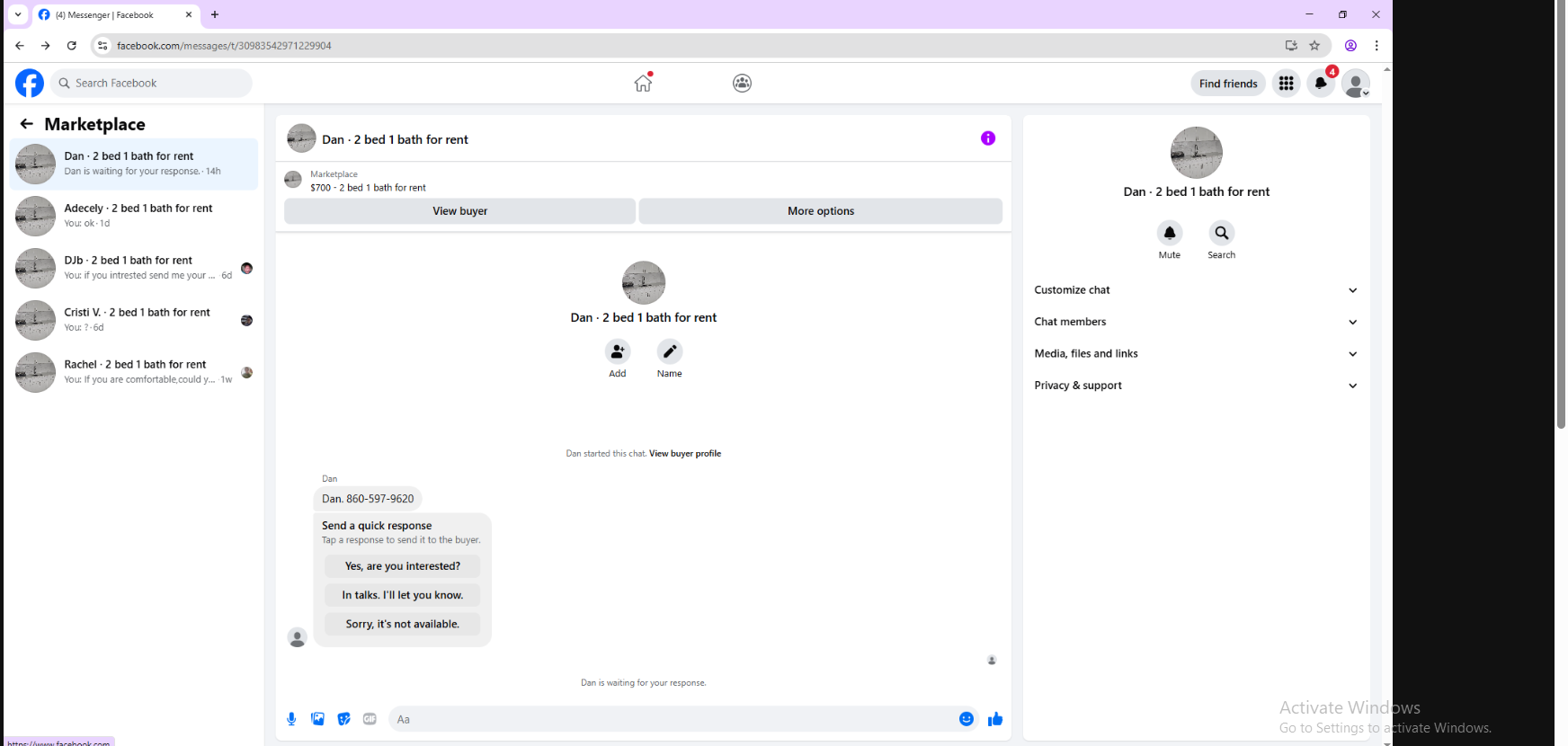Open Rachel's rental conversation

[x=134, y=372]
